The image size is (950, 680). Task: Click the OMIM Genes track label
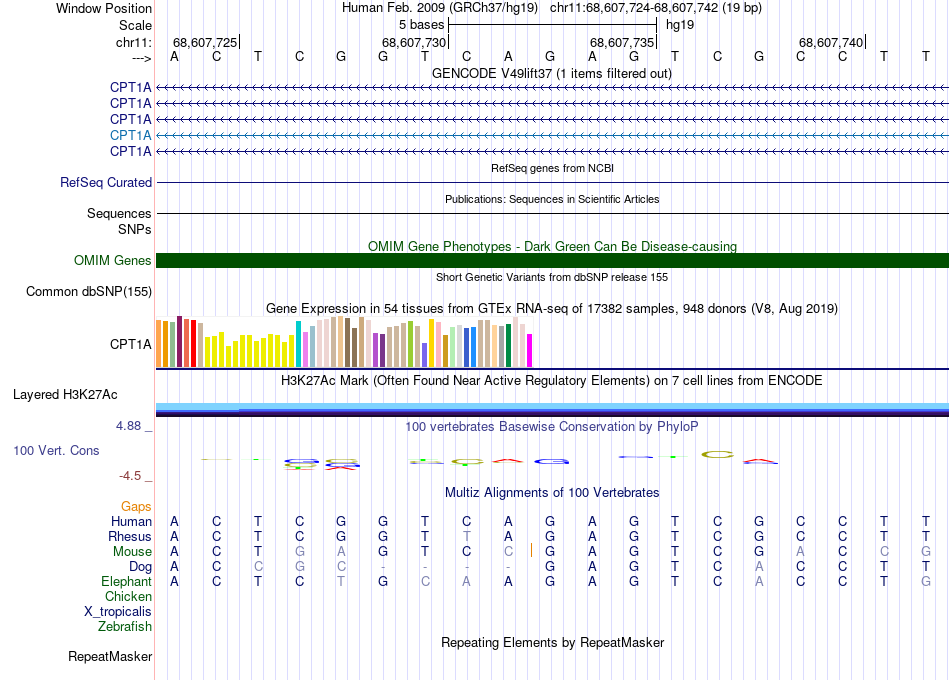[x=113, y=261]
